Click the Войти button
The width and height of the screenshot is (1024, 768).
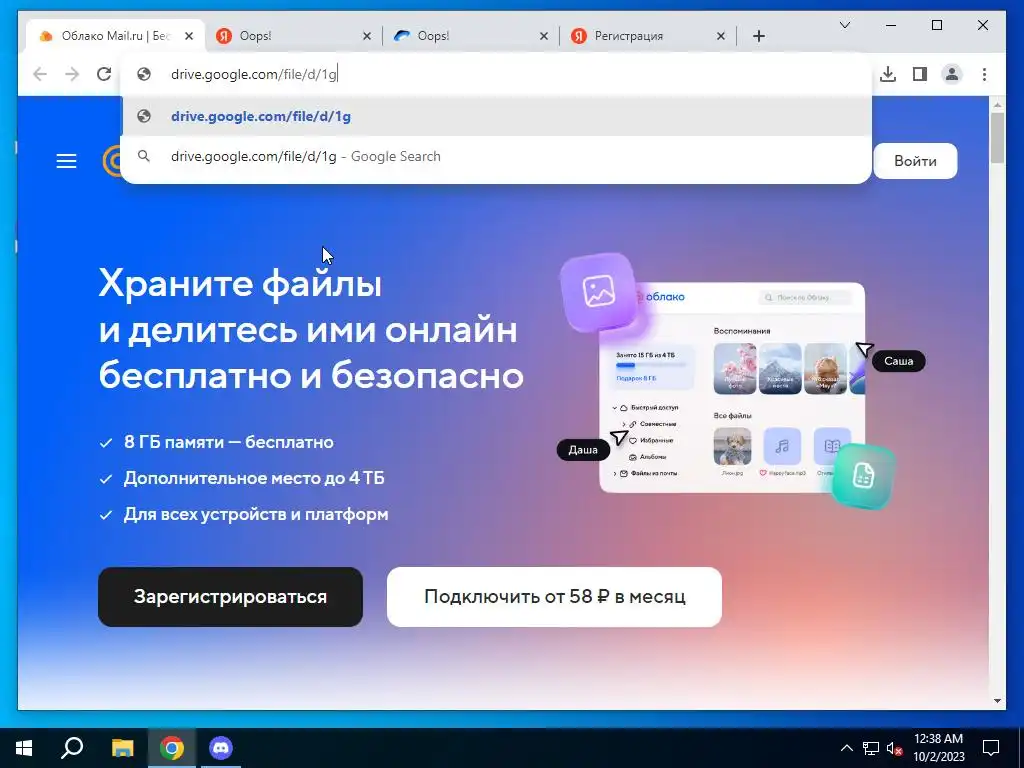(x=915, y=161)
